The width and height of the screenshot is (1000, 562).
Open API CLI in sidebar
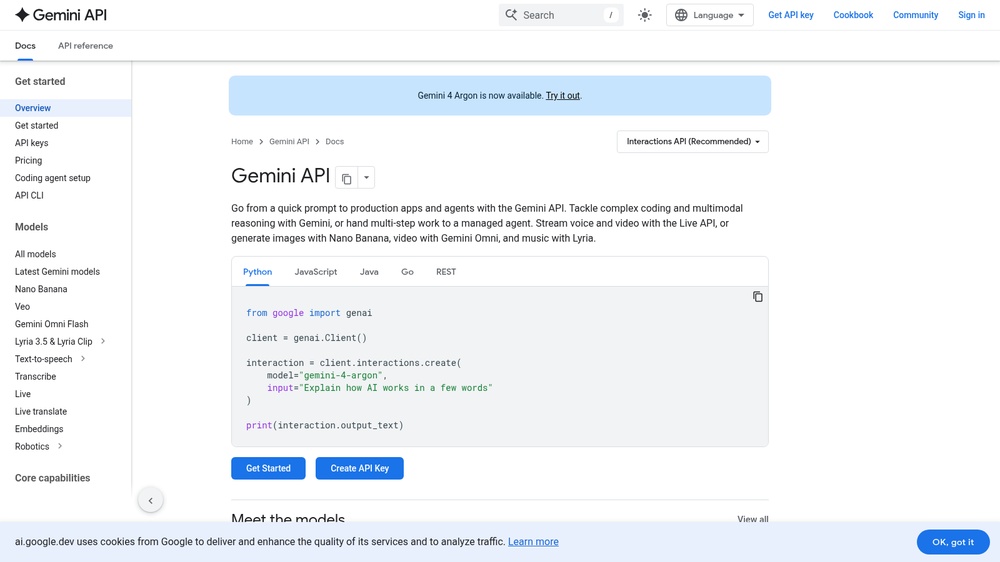29,195
